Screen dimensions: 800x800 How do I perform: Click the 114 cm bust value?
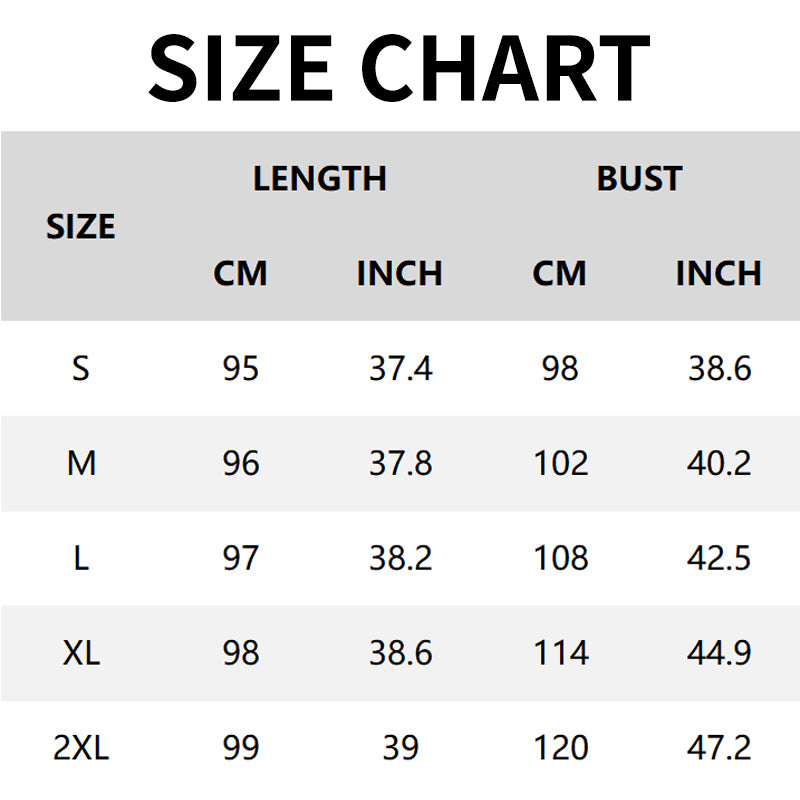click(561, 653)
